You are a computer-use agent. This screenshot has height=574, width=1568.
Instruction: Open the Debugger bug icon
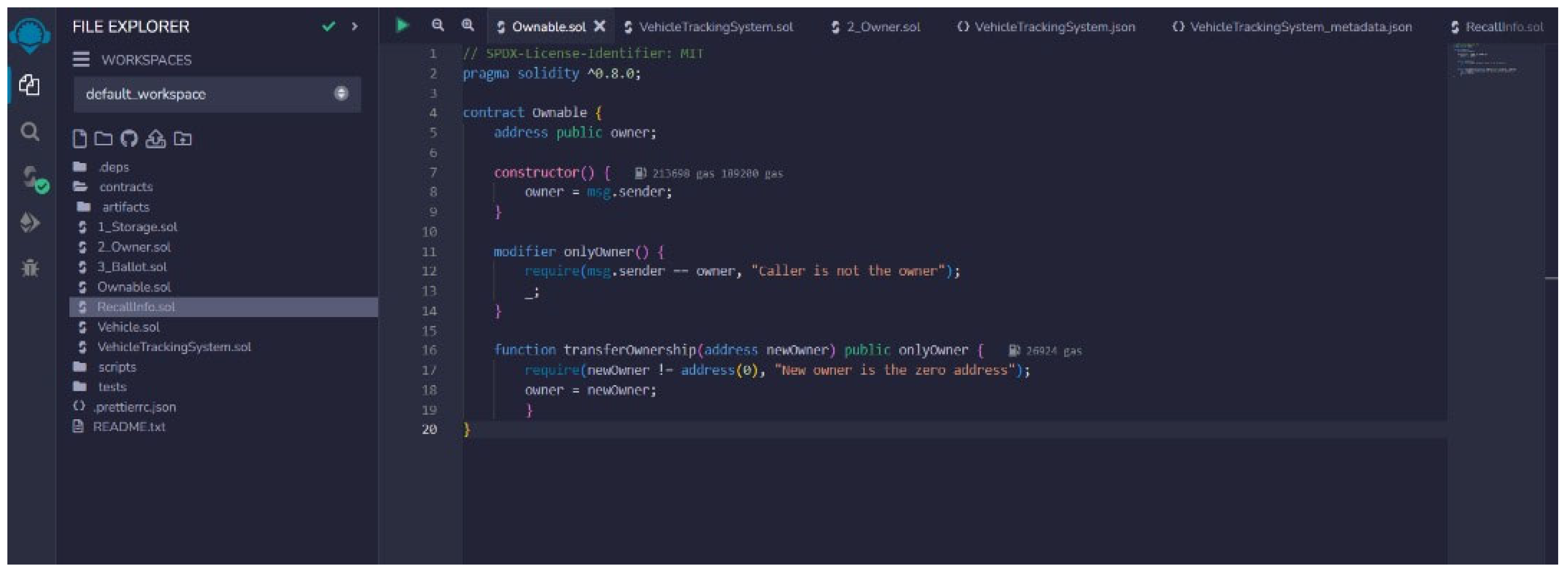click(29, 268)
